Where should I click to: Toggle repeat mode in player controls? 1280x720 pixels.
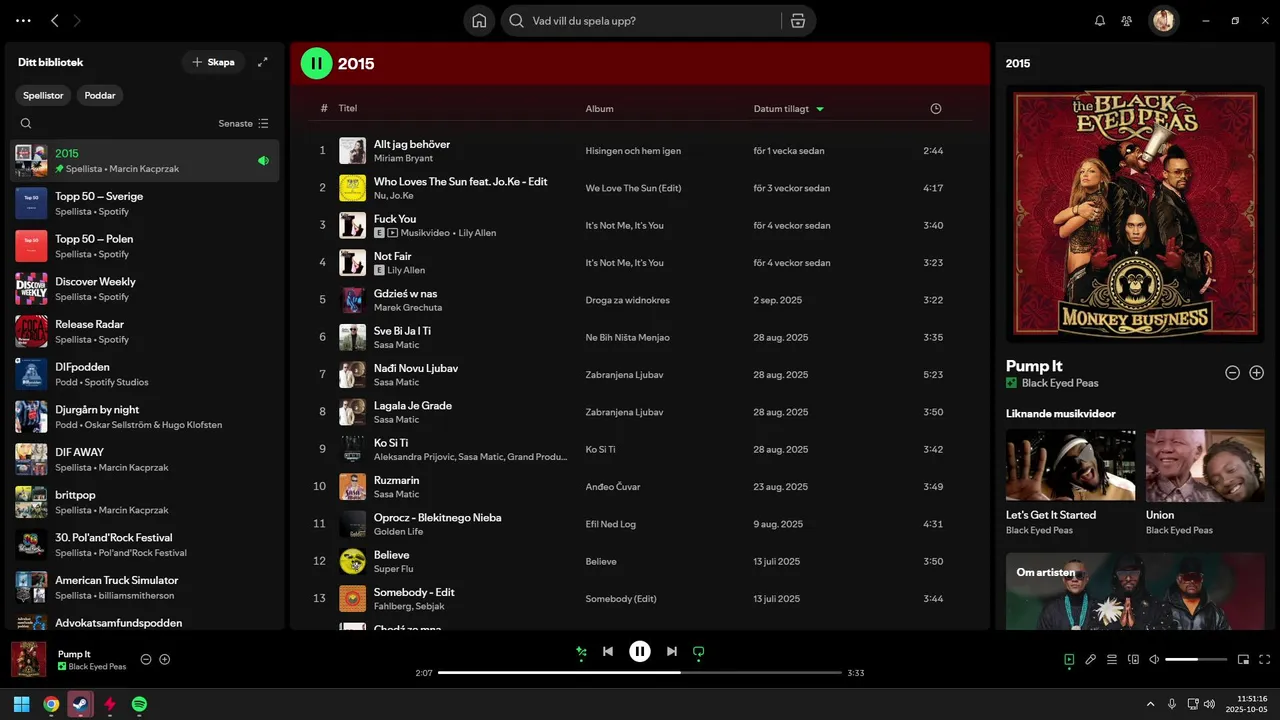click(x=699, y=652)
